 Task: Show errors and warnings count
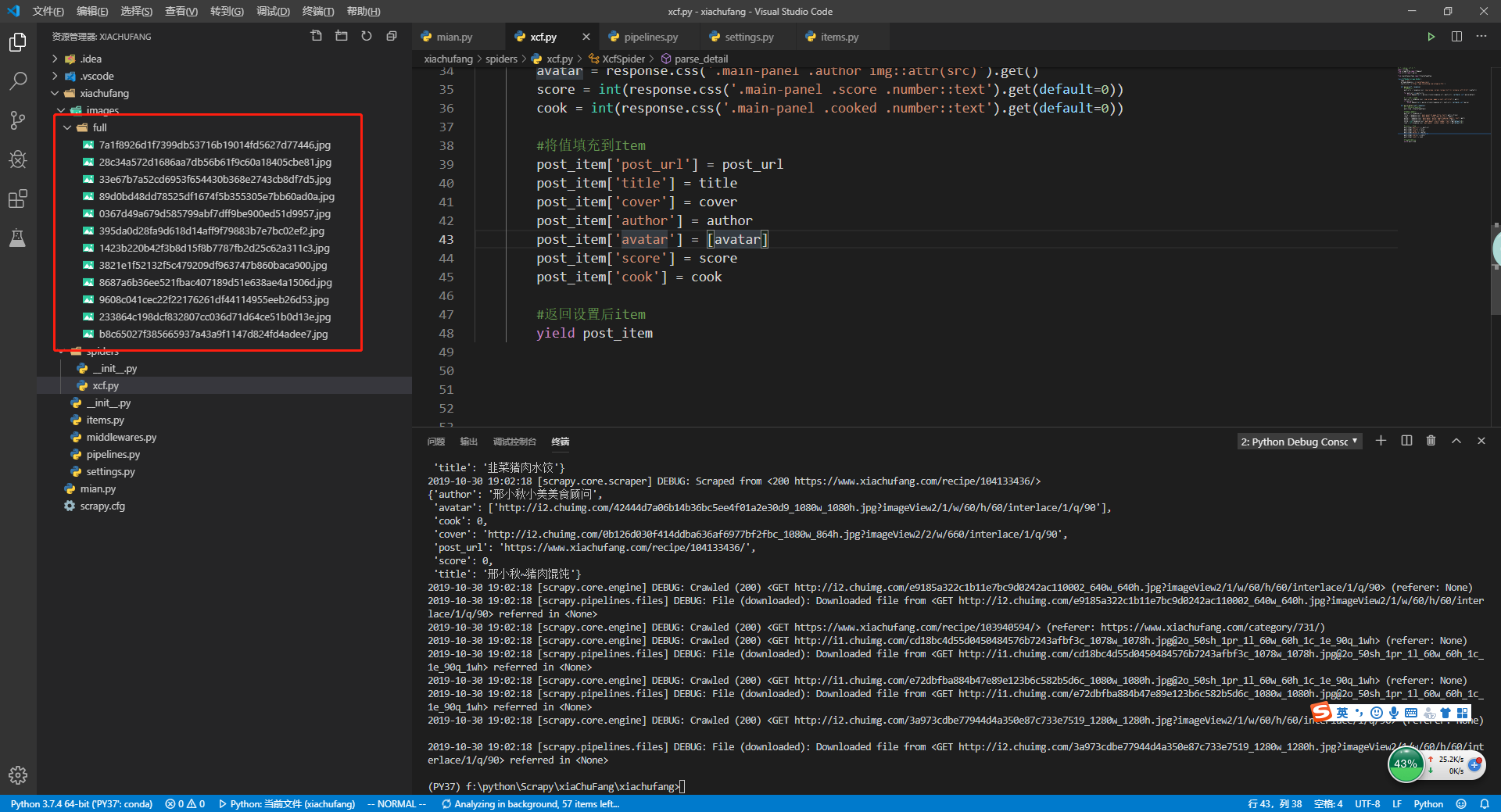[185, 803]
